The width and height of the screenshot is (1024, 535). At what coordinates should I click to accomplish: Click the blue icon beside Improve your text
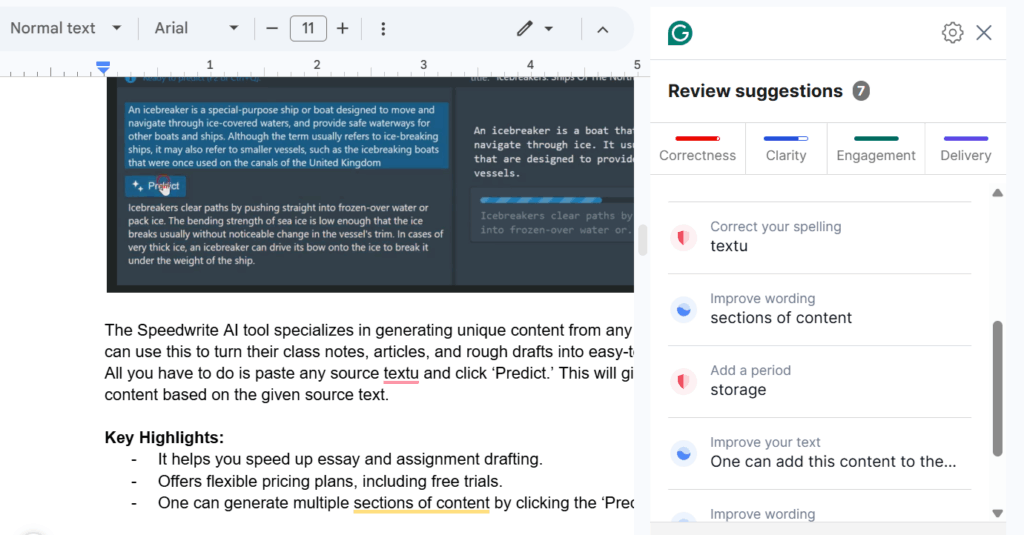(x=683, y=453)
